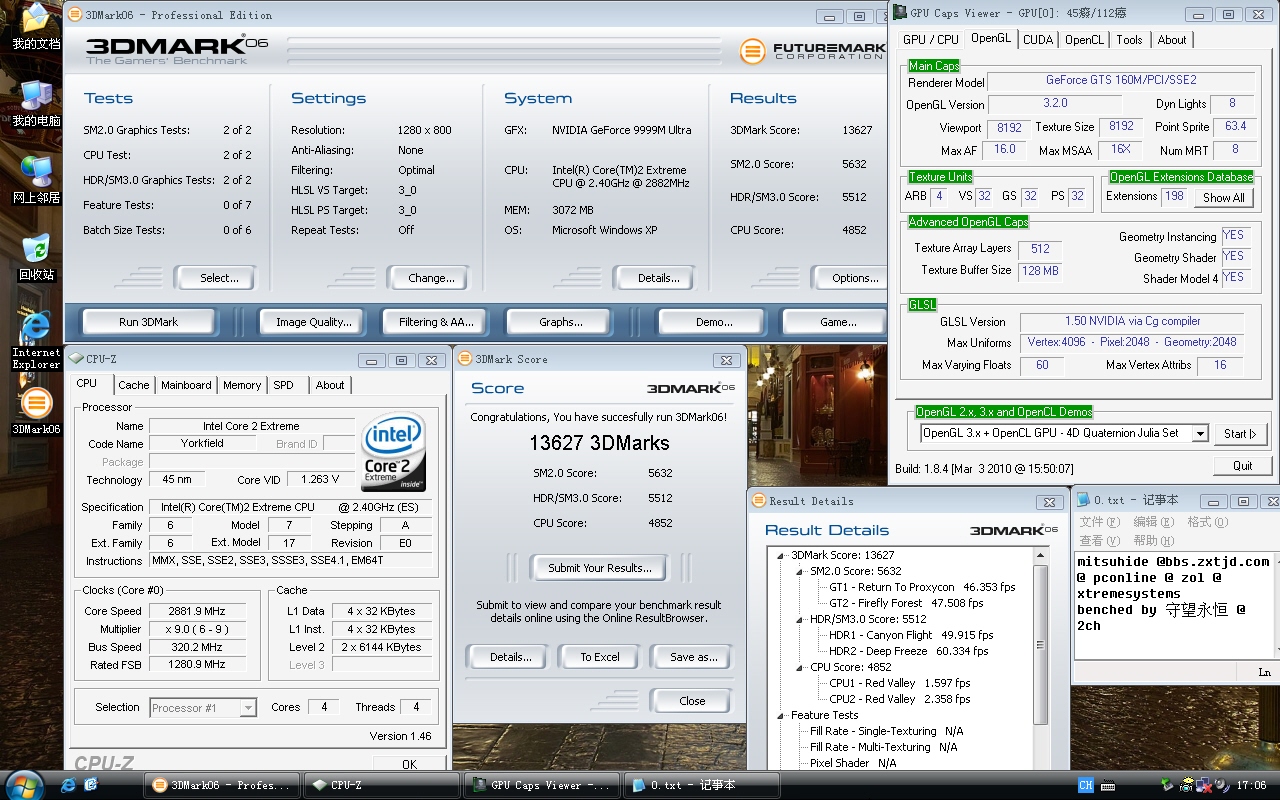
Task: Collapse the Feature Tests tree node
Action: tap(781, 715)
